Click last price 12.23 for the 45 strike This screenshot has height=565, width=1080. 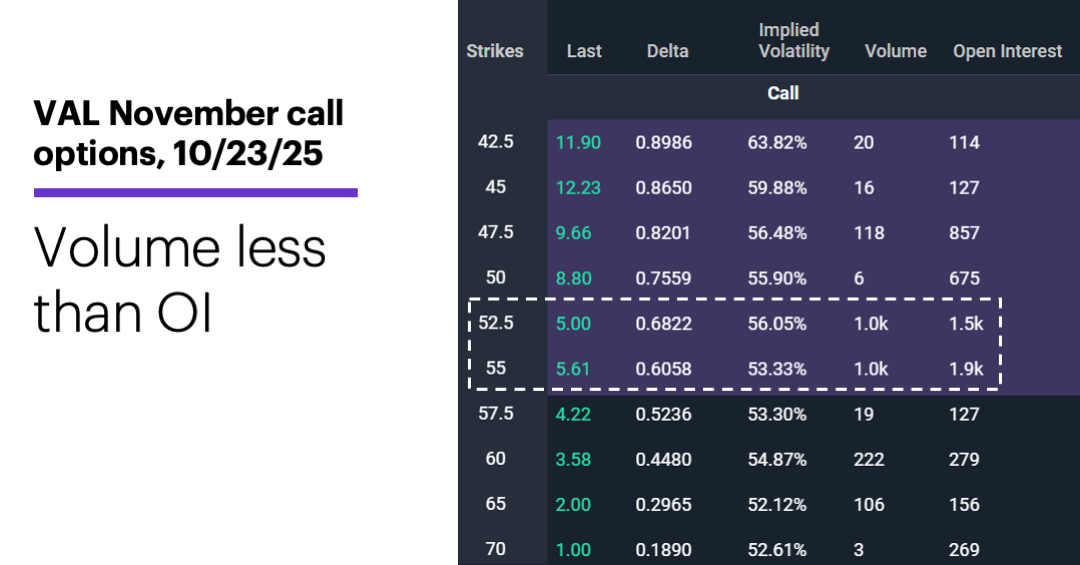coord(578,188)
